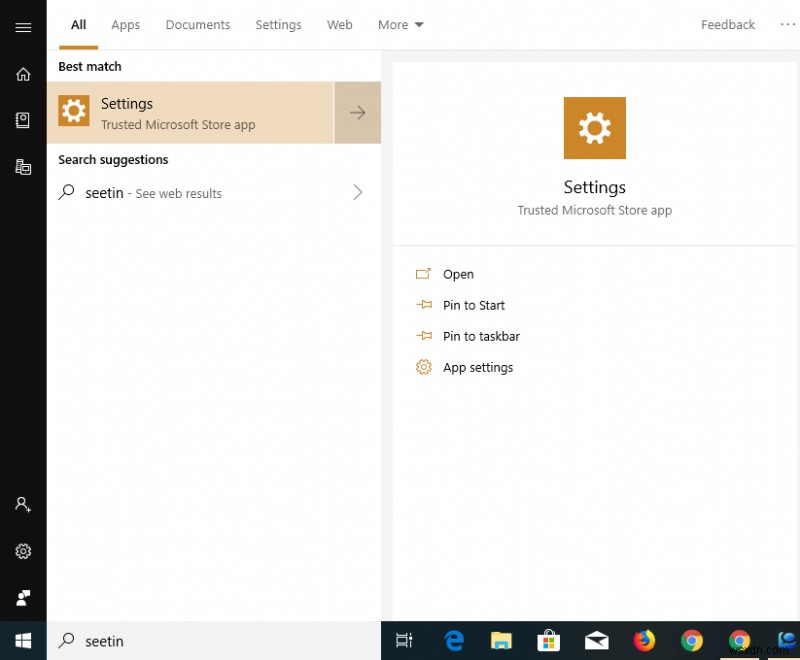Click the arrow next to the Settings result
Image resolution: width=800 pixels, height=660 pixels.
[x=357, y=112]
